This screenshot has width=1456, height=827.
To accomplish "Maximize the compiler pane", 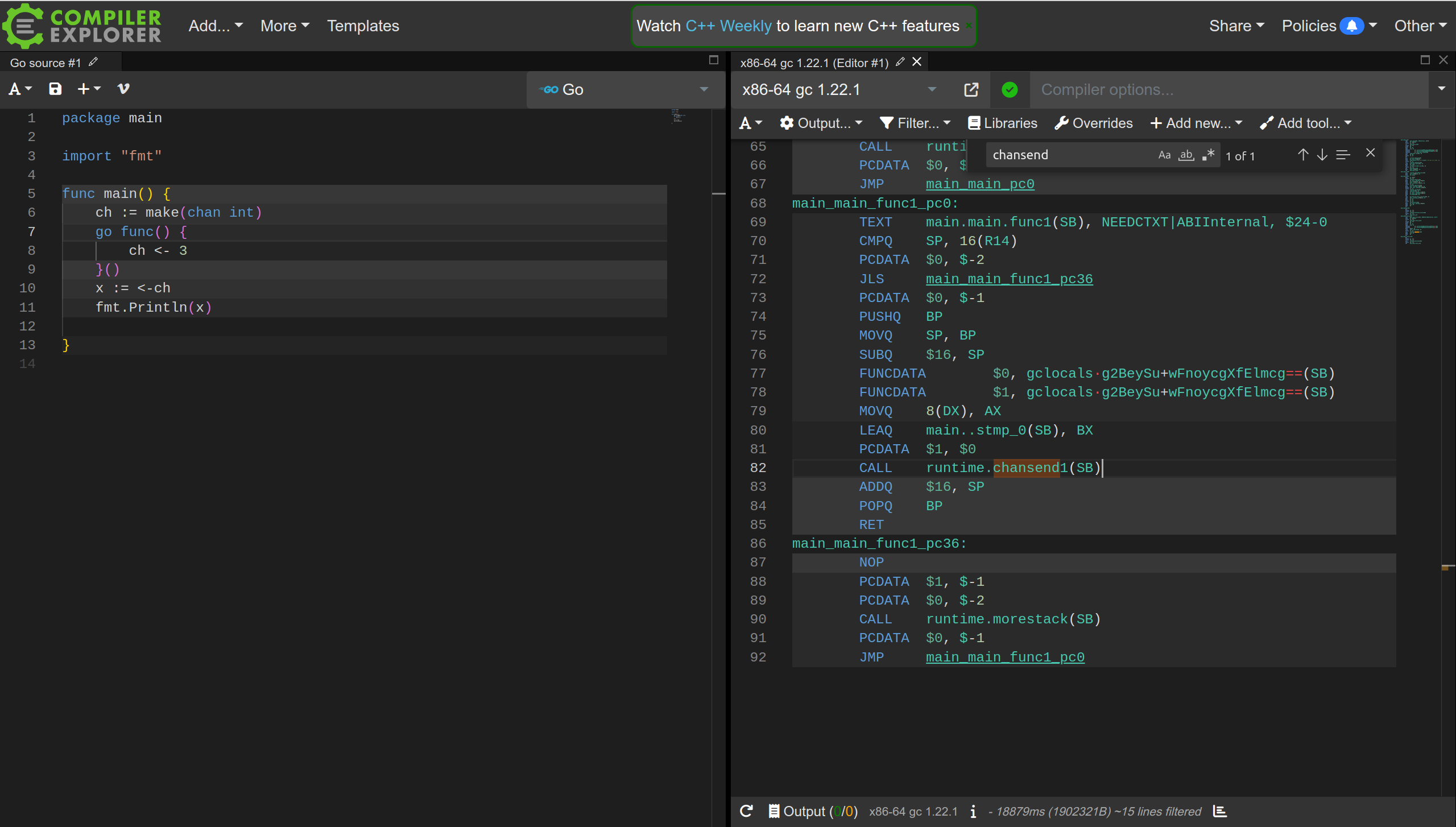I will (x=1425, y=60).
